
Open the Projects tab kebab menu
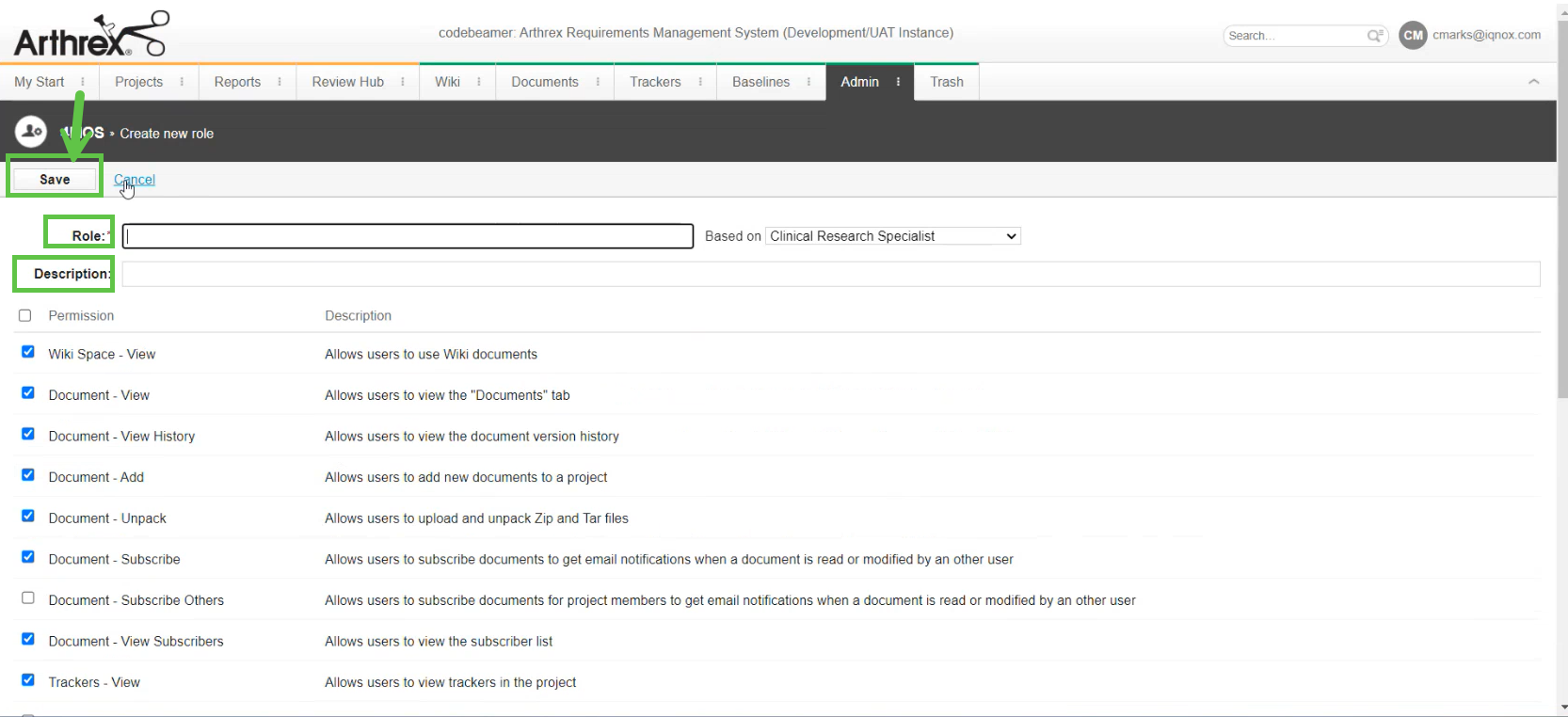[x=182, y=82]
